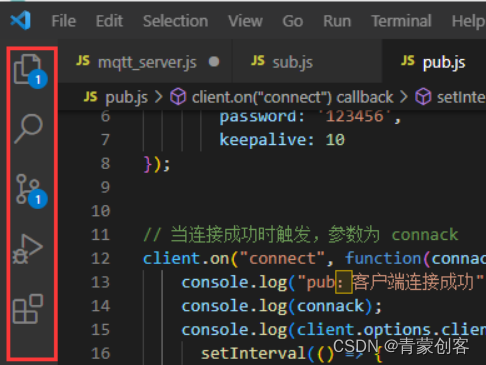Screen dimensions: 486x365
Task: Open the Run and Debug view
Action: click(28, 249)
